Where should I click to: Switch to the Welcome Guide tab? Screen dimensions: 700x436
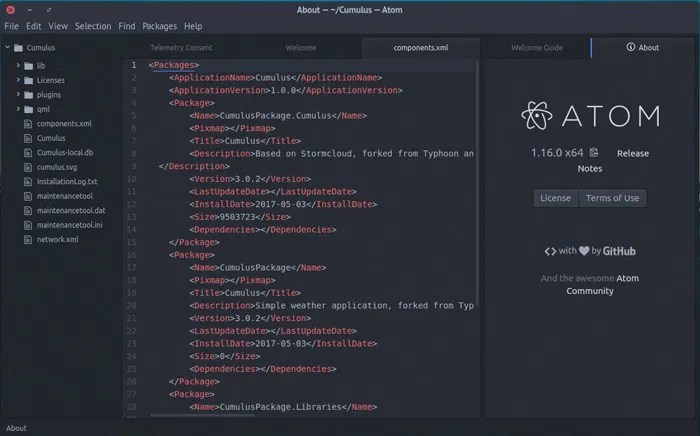click(536, 47)
